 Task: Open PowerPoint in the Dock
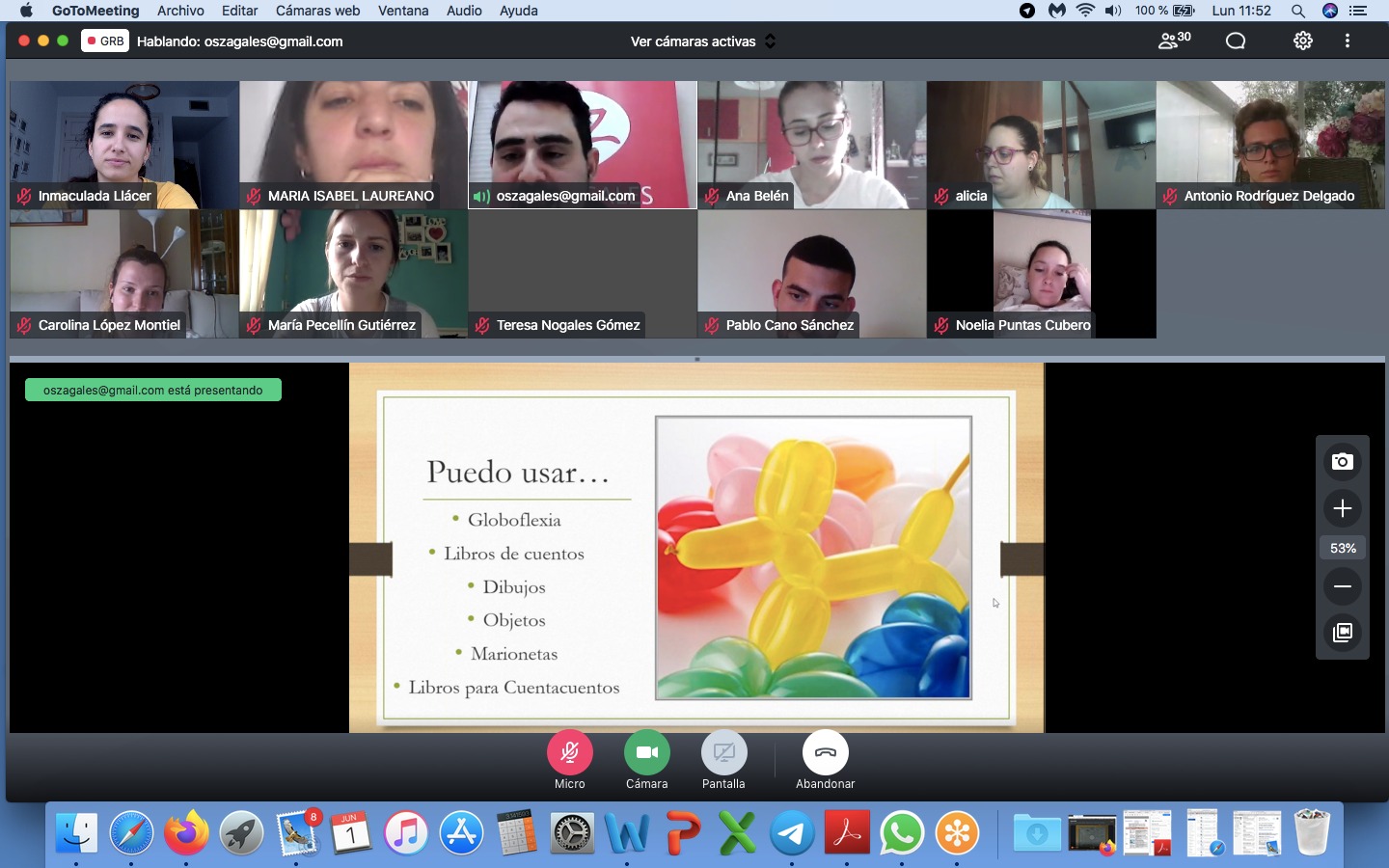coord(682,832)
